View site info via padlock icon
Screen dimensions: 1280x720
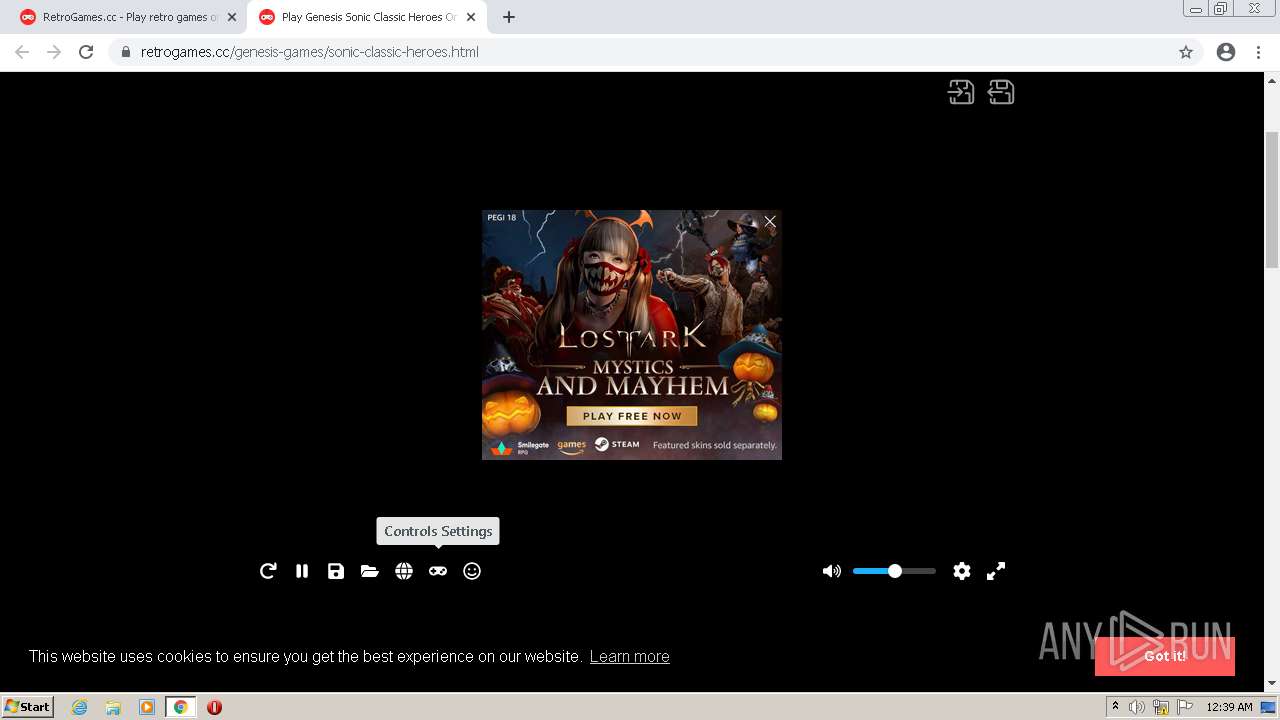coord(125,52)
